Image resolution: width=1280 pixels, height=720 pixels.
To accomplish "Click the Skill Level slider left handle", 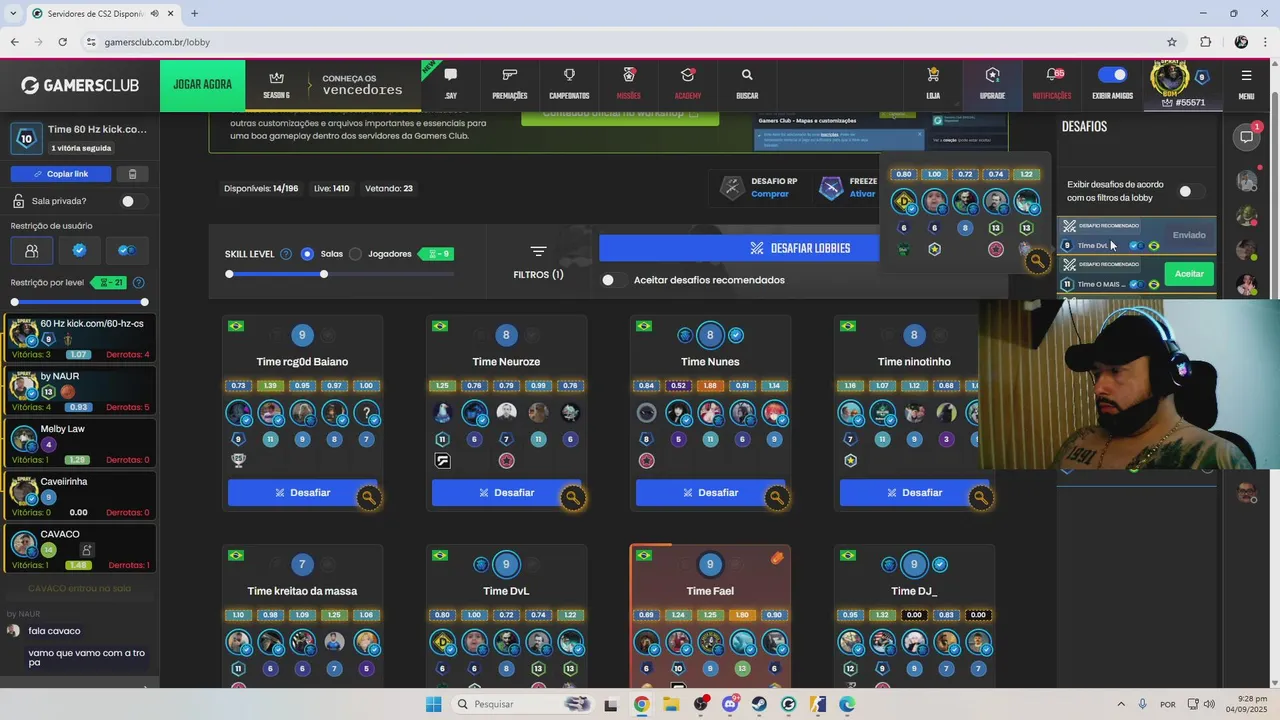I will pos(230,274).
